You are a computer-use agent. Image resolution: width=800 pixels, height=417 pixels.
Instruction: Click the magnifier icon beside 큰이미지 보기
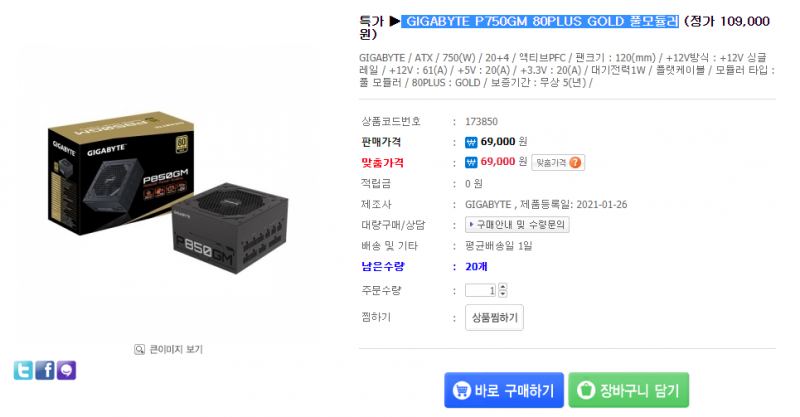[x=139, y=350]
